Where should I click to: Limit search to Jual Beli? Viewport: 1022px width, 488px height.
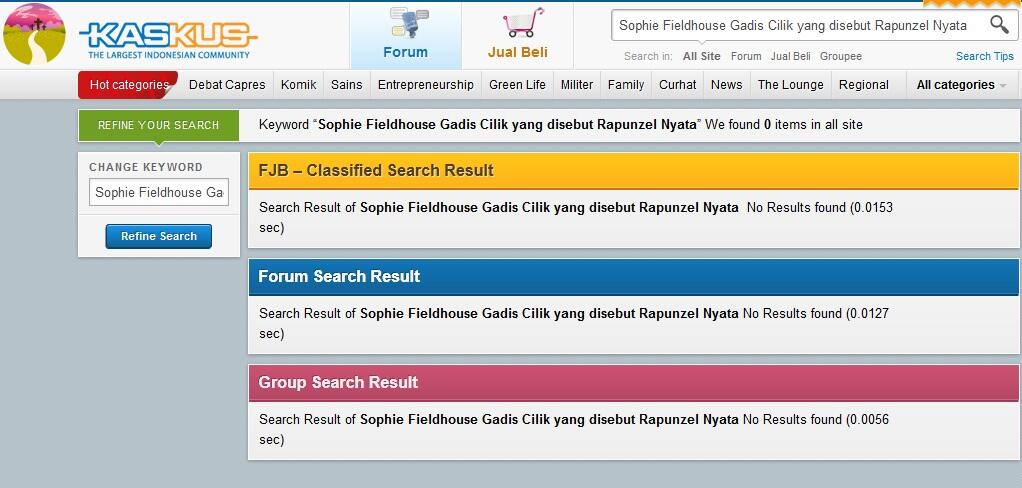[x=791, y=57]
